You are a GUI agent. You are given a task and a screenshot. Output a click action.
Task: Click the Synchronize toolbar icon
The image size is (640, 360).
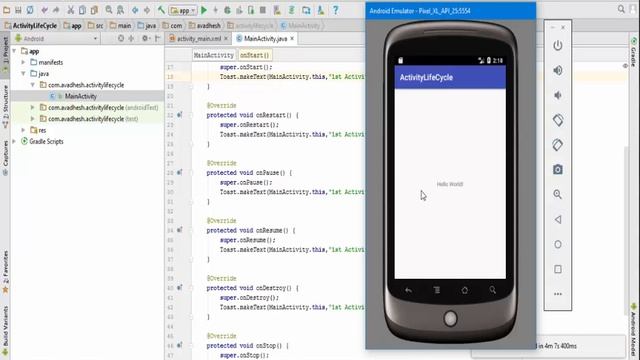tap(30, 10)
